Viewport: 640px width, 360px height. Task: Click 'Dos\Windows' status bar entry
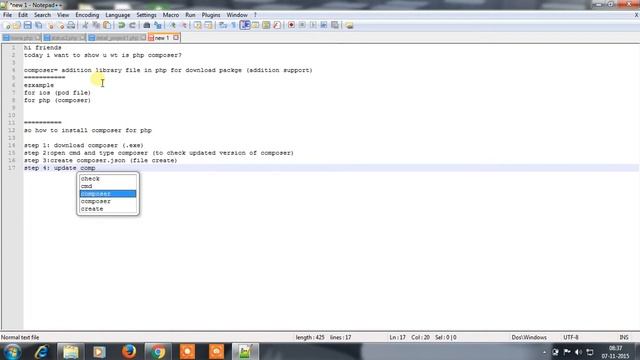pyautogui.click(x=529, y=338)
